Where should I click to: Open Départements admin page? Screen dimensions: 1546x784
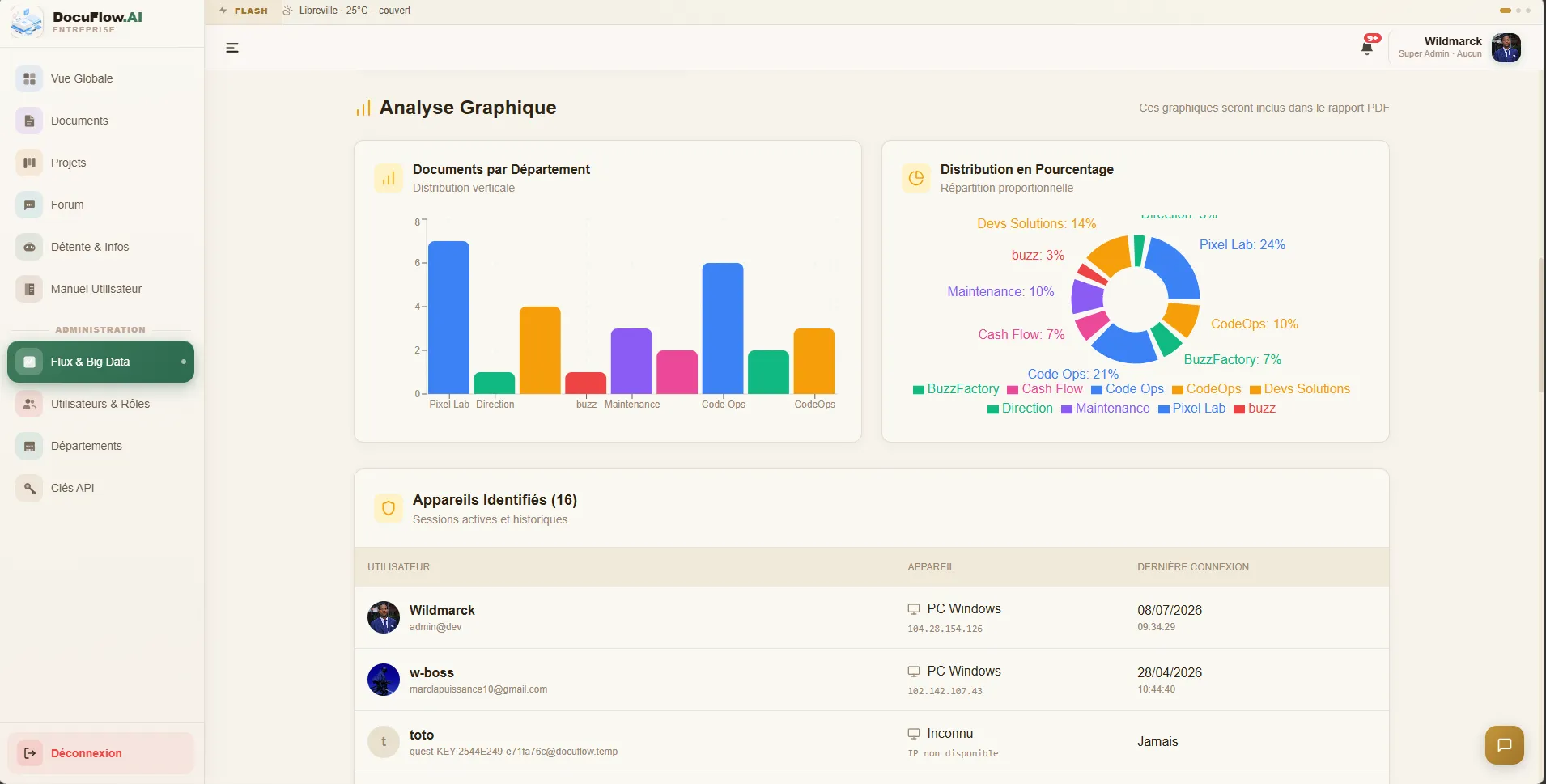coord(100,446)
